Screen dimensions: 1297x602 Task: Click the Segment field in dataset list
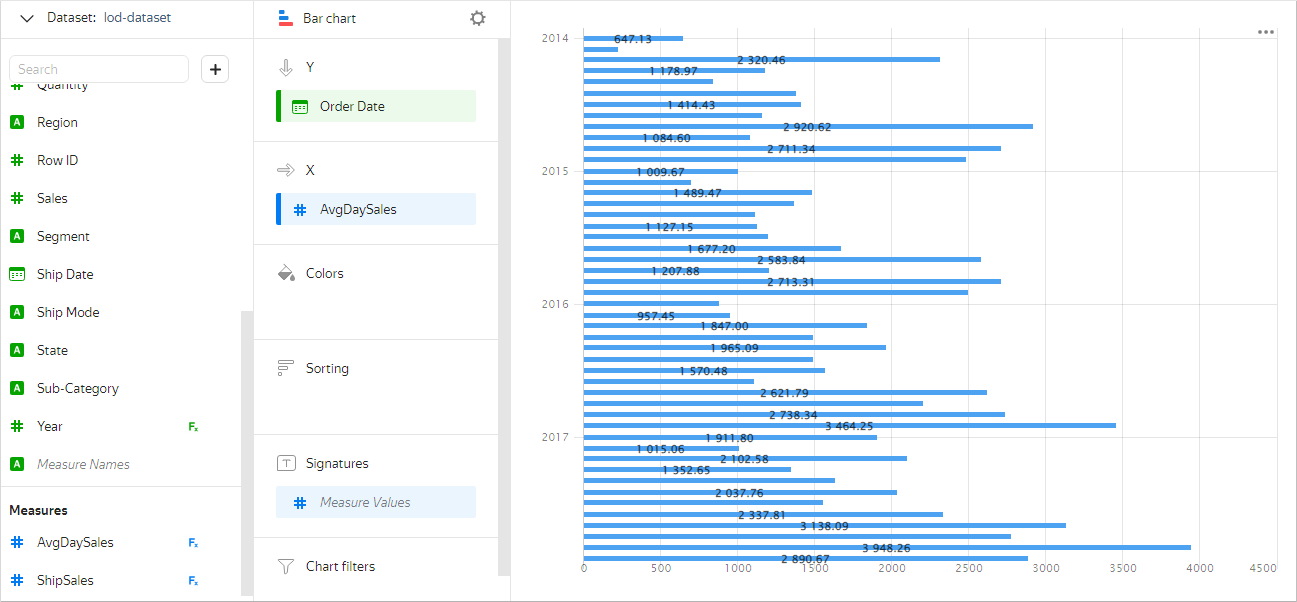click(x=63, y=236)
